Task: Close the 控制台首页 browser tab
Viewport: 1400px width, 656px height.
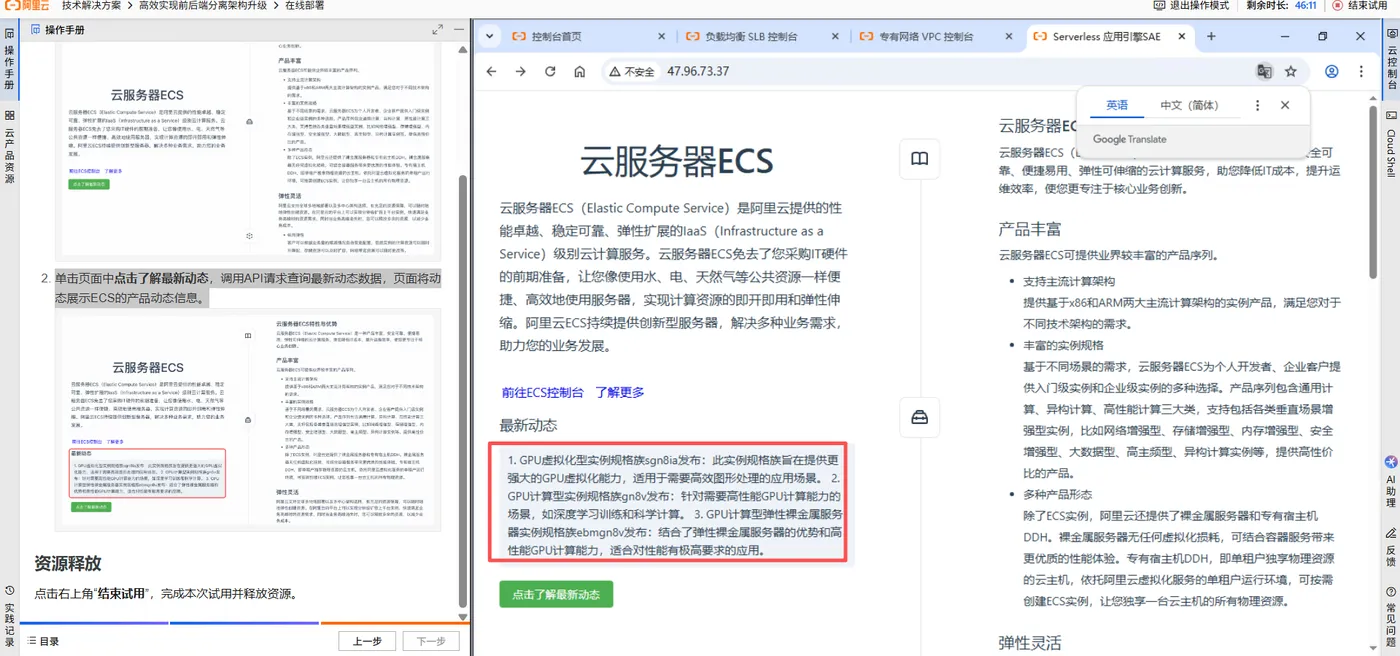Action: pos(661,37)
